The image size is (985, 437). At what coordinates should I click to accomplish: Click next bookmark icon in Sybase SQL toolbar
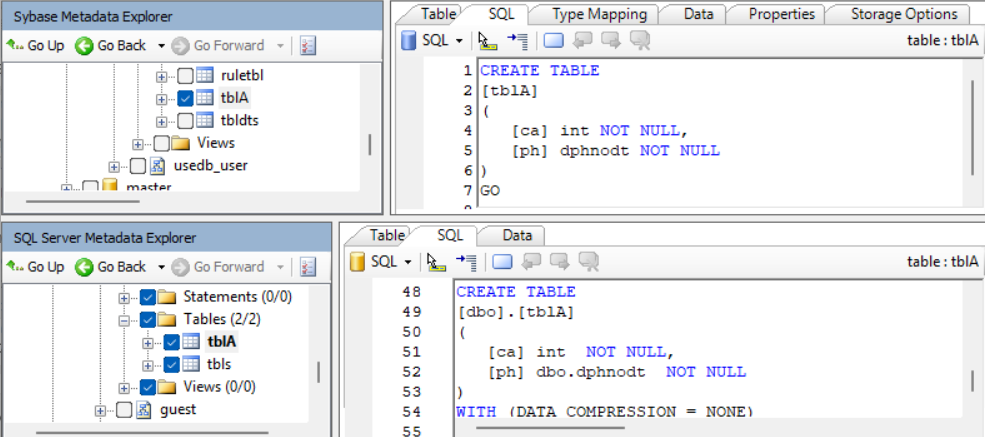tap(611, 41)
